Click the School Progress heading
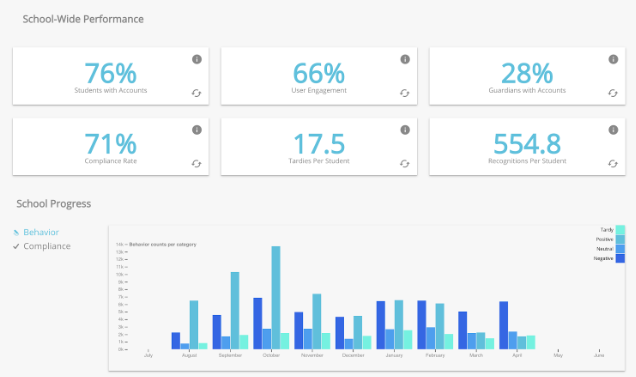The height and width of the screenshot is (377, 636). 54,204
